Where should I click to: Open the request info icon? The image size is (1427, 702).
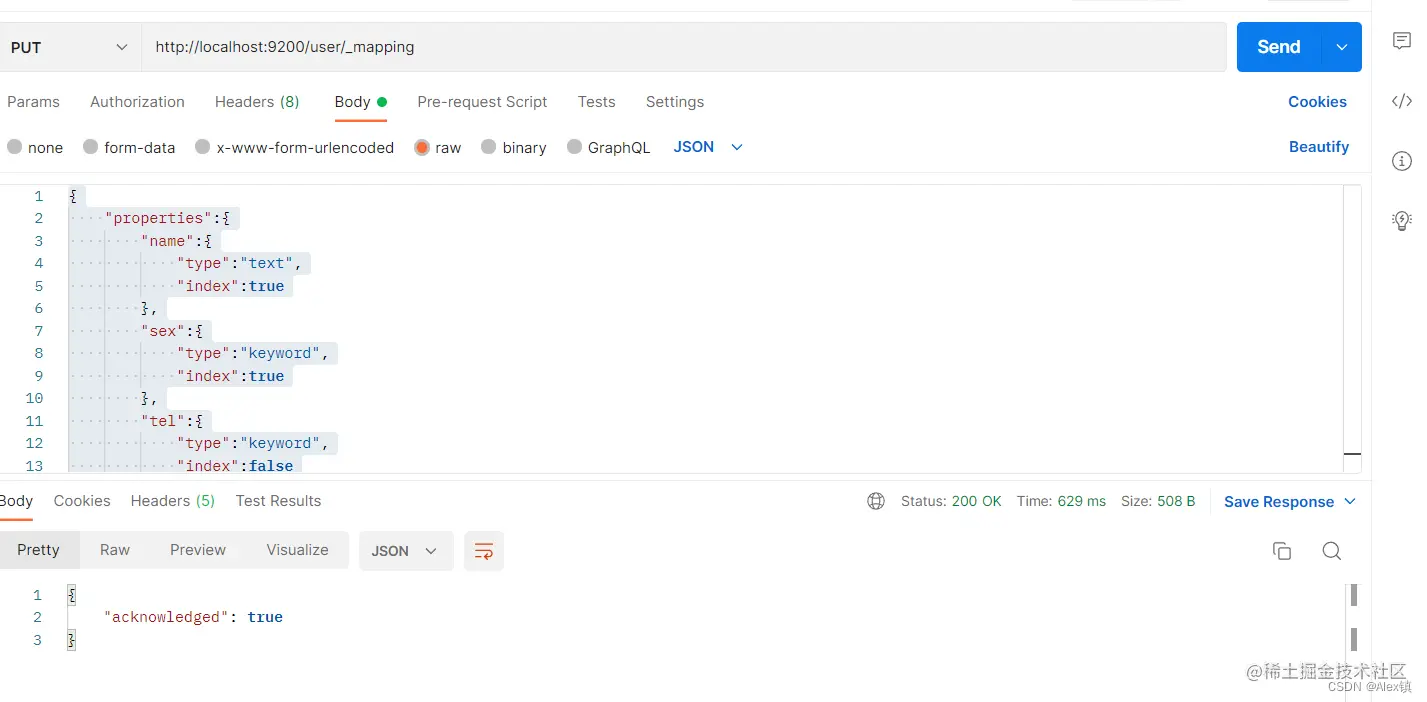click(1402, 161)
